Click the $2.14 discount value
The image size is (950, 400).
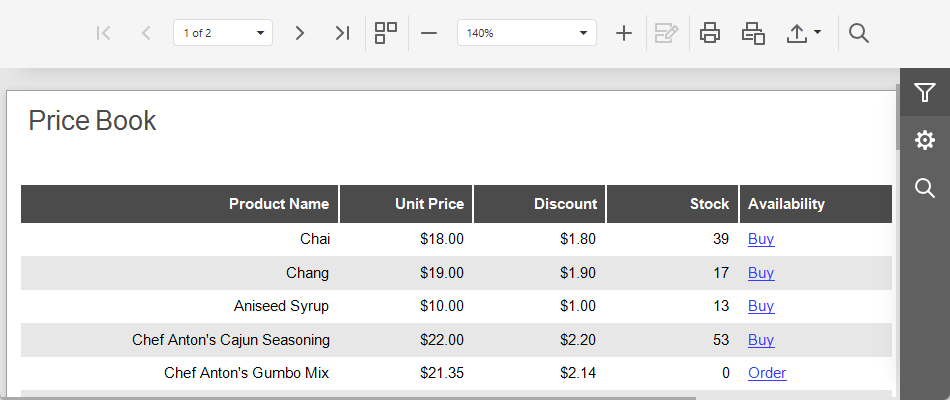[578, 373]
